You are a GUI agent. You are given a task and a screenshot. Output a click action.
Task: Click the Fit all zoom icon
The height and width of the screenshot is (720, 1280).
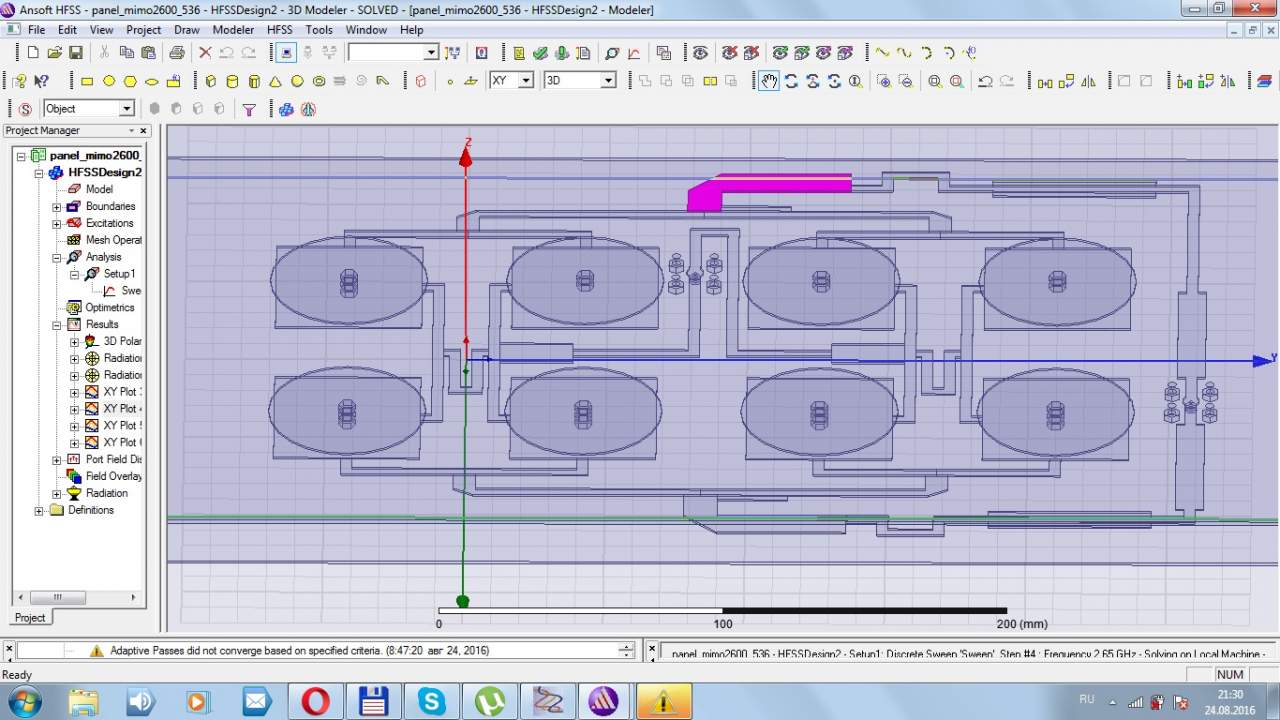[x=935, y=81]
